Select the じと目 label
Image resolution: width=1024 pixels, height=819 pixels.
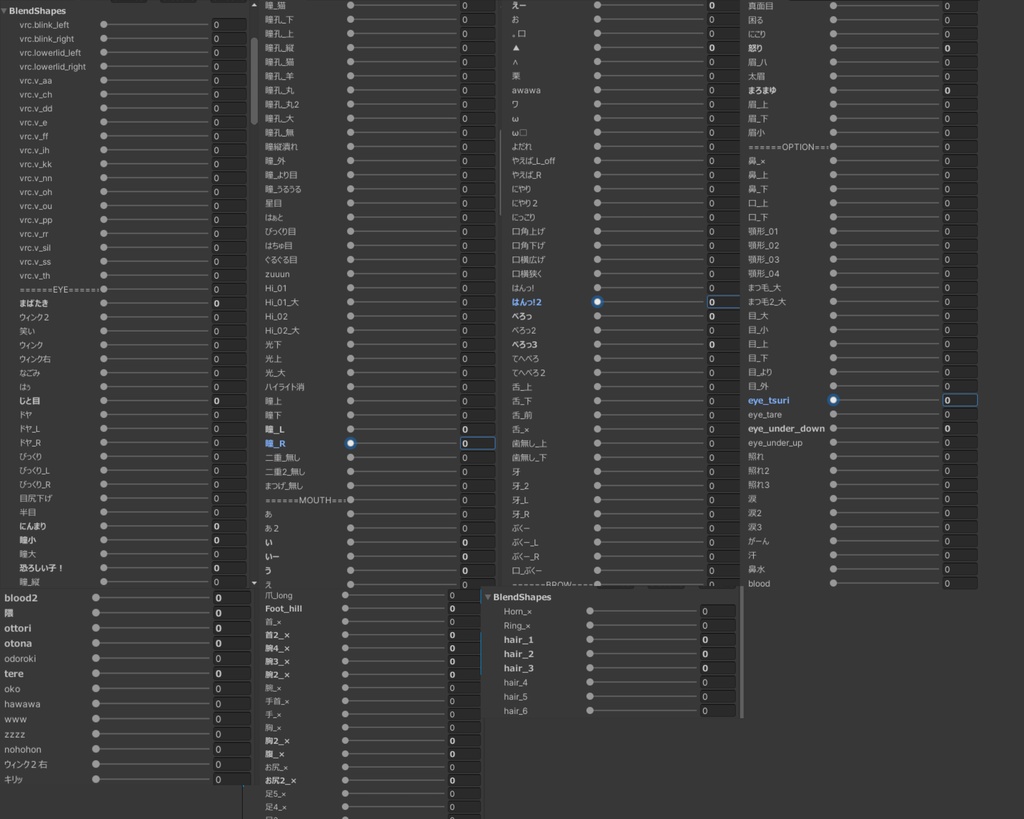[29, 401]
